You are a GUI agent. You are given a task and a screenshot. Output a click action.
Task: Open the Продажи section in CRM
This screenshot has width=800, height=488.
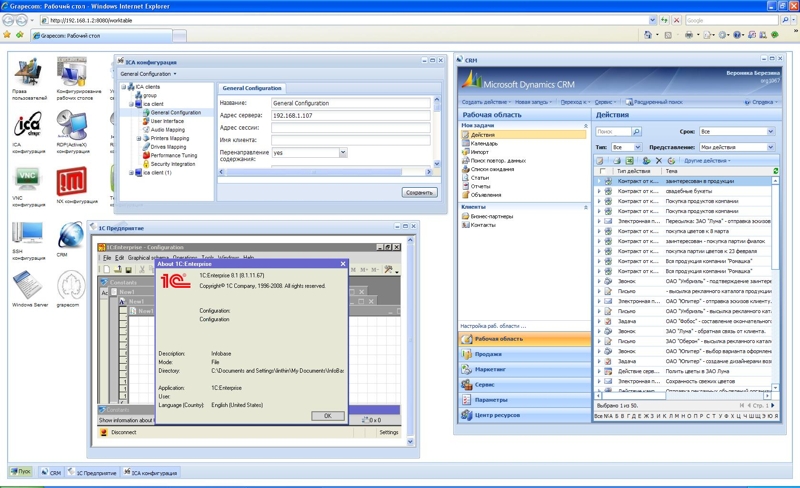tap(524, 354)
